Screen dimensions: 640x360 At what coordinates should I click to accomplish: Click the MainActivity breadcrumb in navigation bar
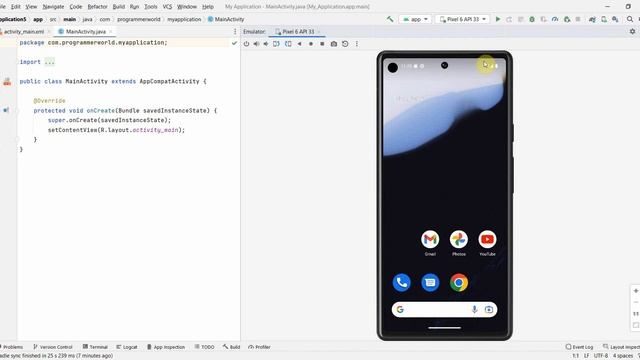(x=226, y=19)
